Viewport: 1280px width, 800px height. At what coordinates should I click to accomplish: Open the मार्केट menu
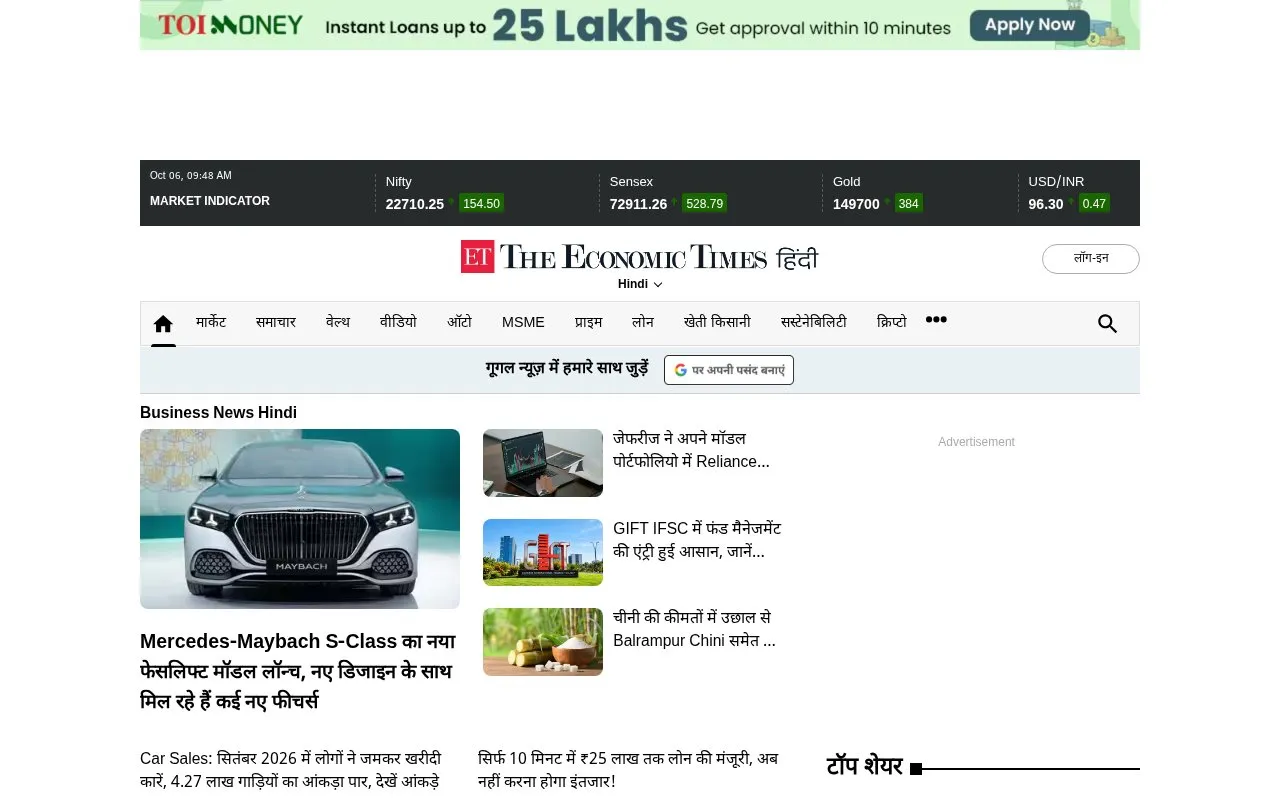pyautogui.click(x=211, y=322)
